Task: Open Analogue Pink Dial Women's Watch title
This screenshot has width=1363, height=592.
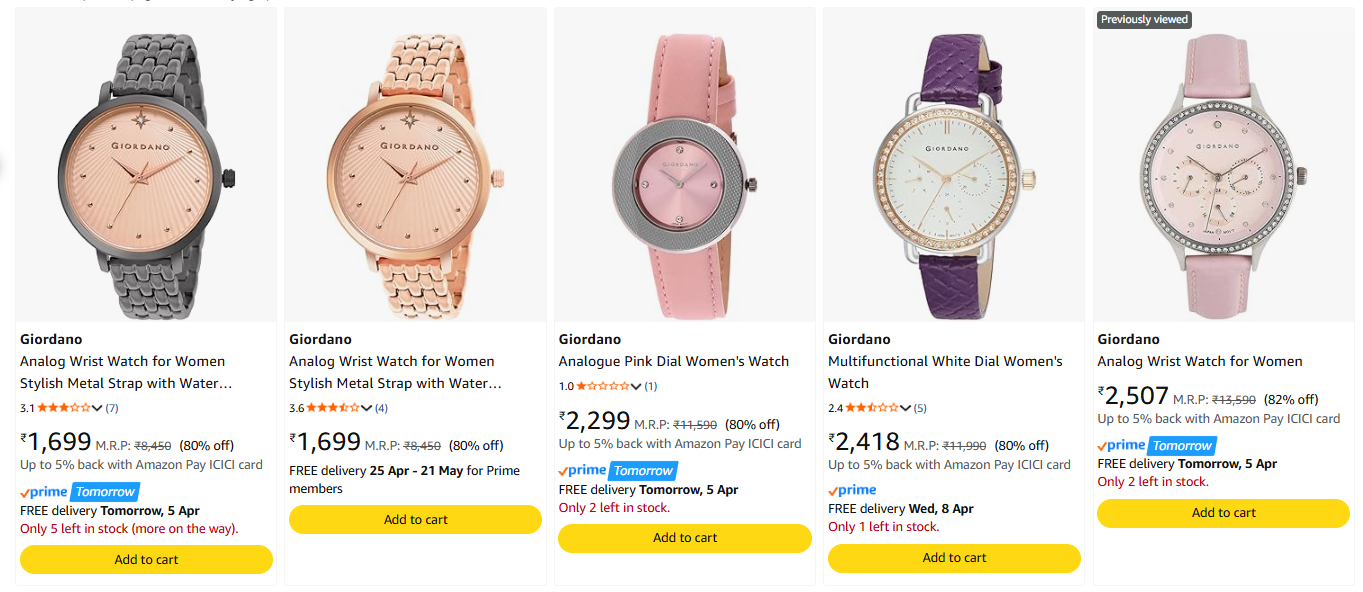Action: click(x=674, y=361)
